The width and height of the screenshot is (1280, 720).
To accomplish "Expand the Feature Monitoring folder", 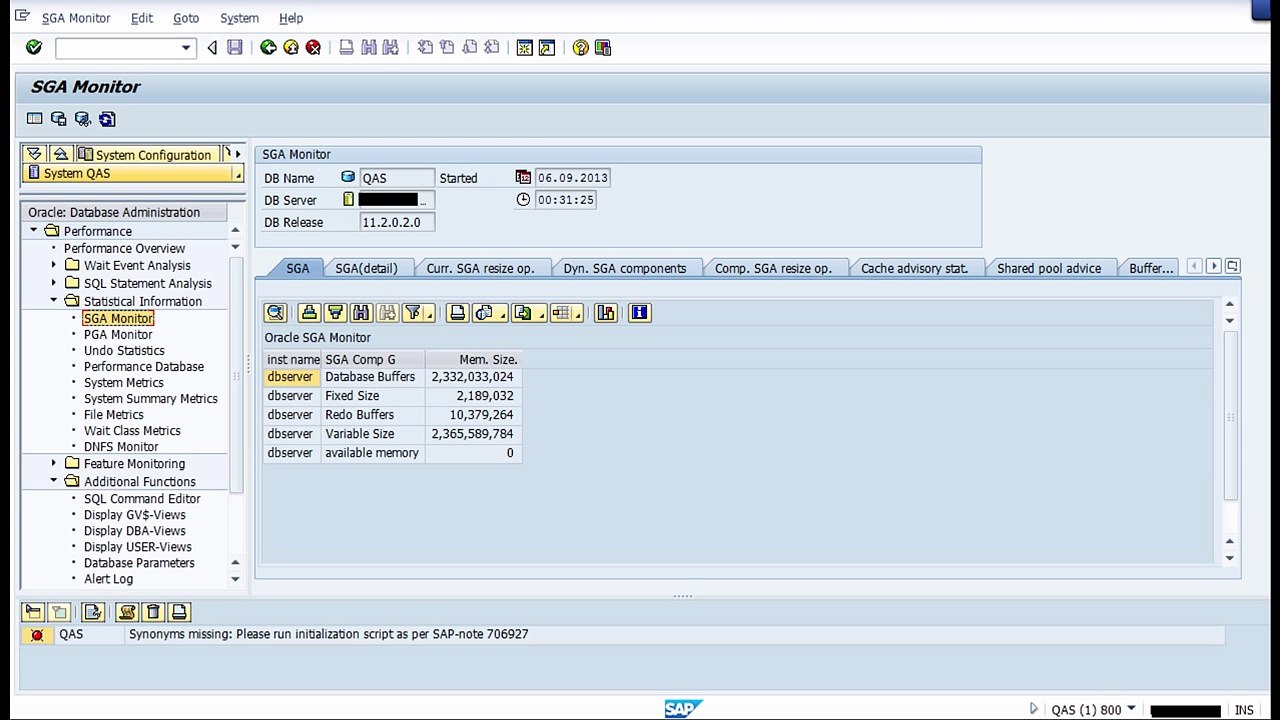I will (54, 463).
